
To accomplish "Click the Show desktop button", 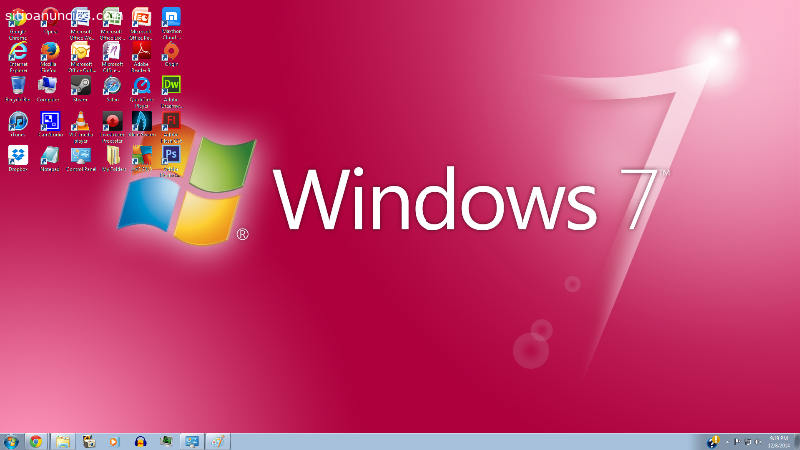I will pyautogui.click(x=796, y=442).
